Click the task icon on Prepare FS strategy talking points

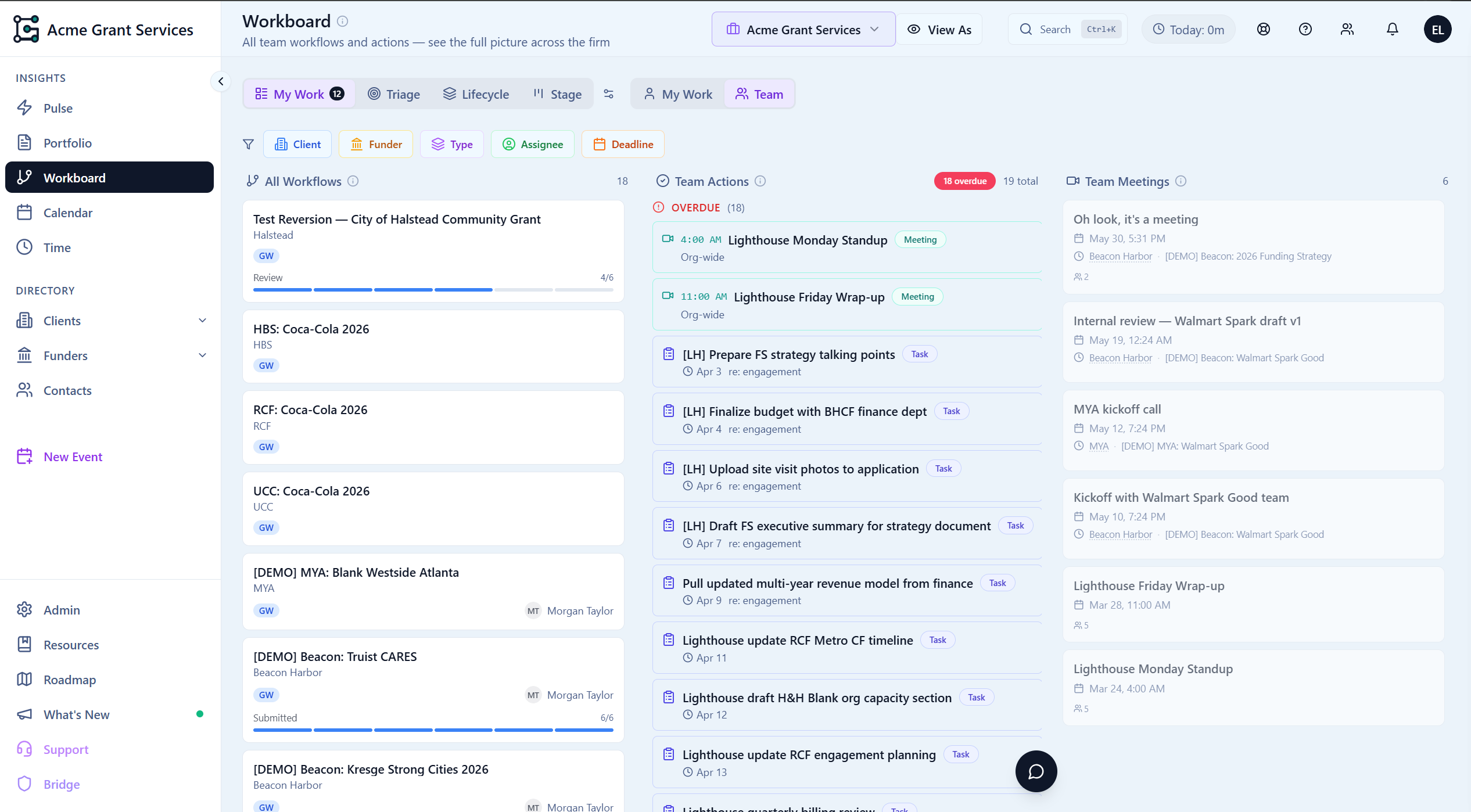coord(669,354)
